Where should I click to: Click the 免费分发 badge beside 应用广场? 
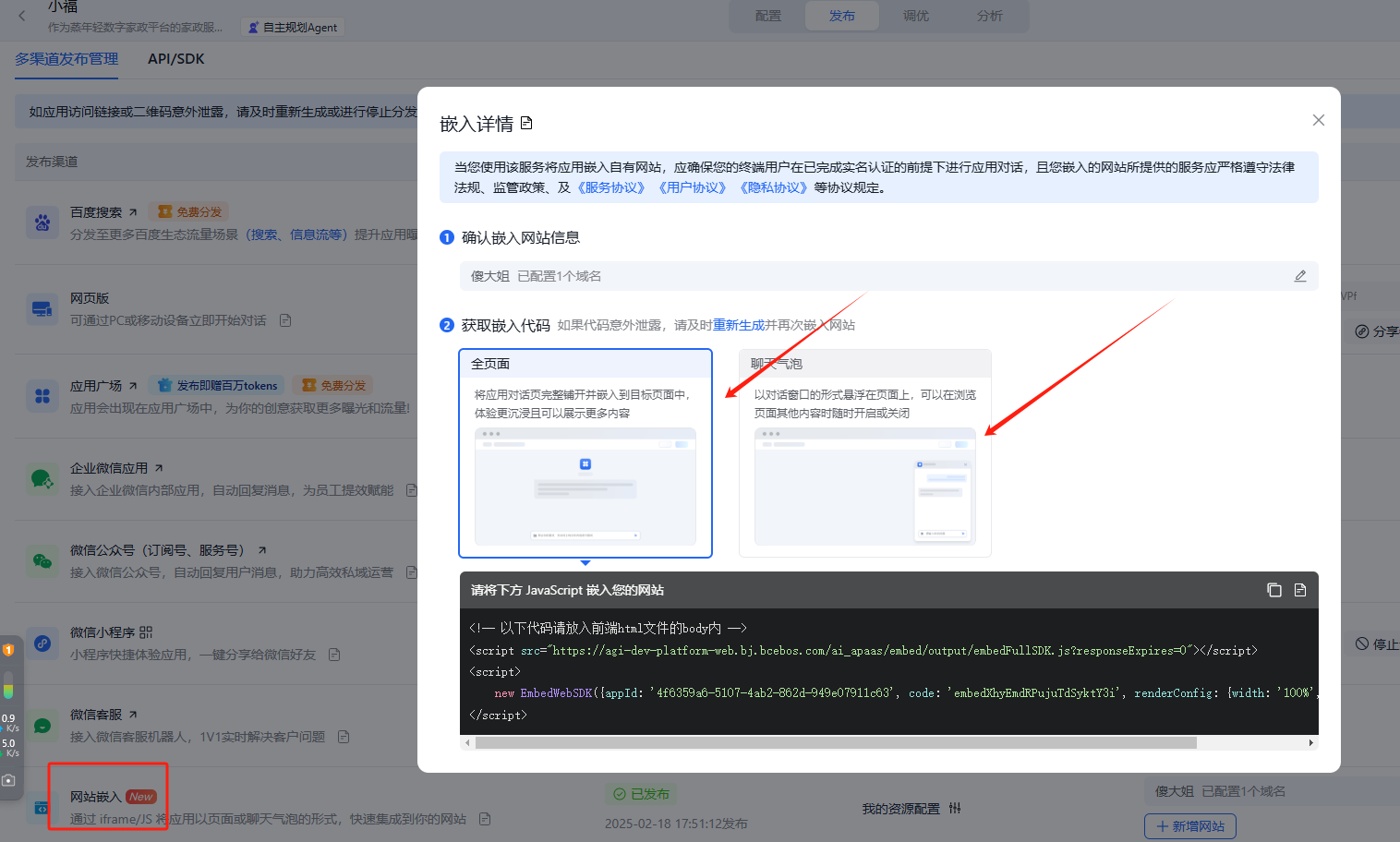pos(332,386)
